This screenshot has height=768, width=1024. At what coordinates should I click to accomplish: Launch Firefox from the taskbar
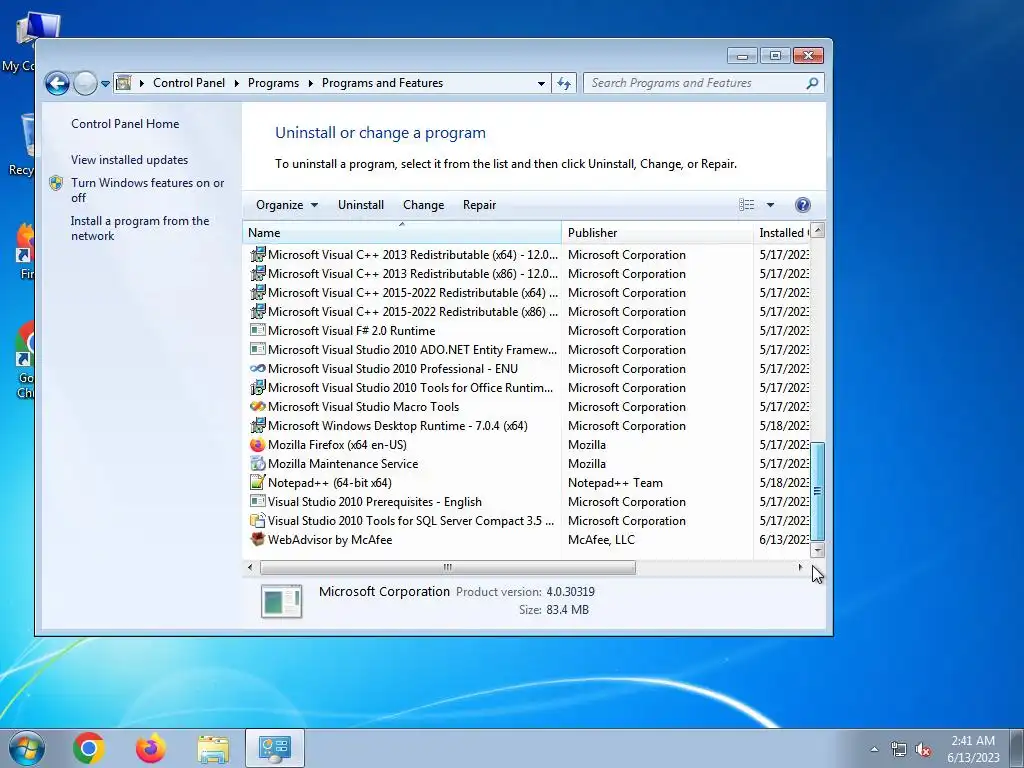(150, 748)
